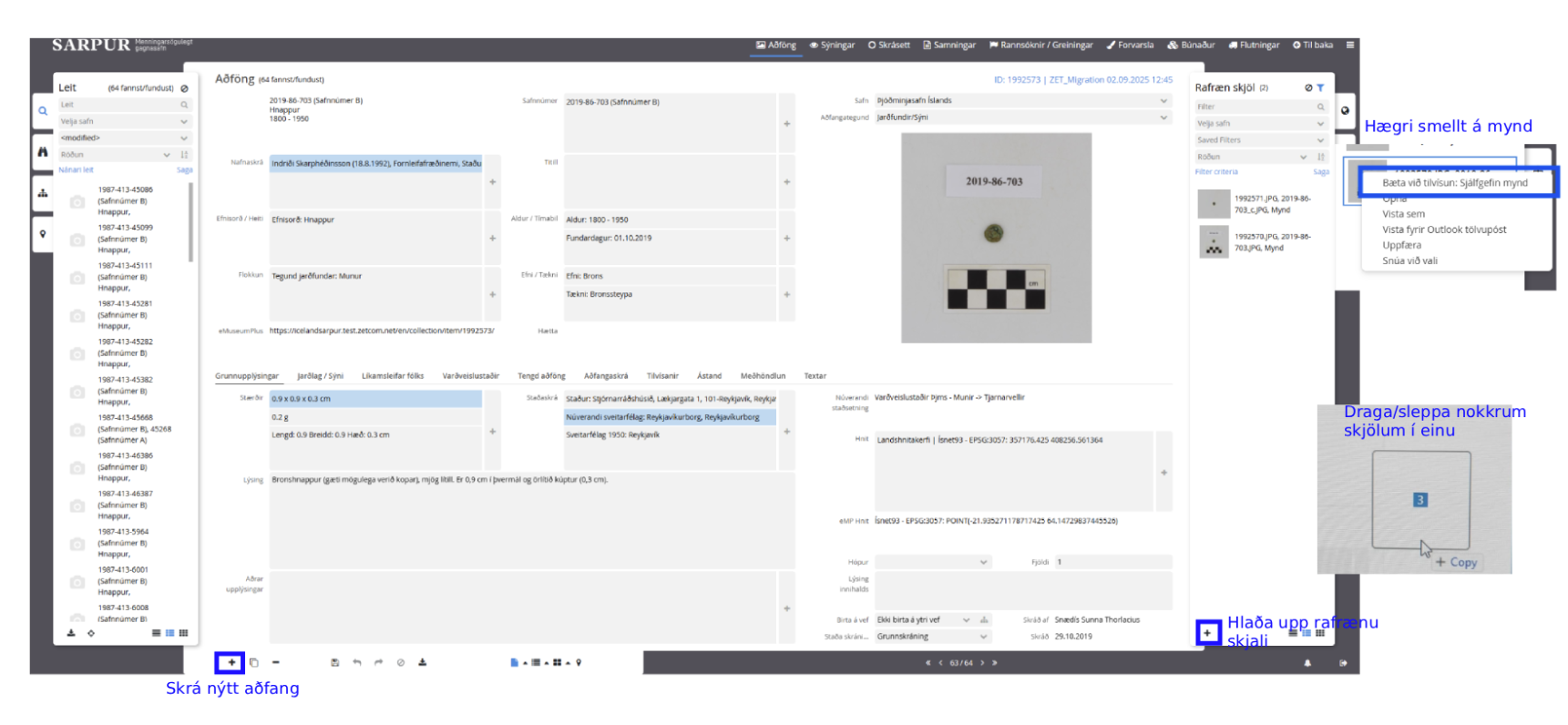Open the Velja safn dropdown in the Leit panel
This screenshot has height=725, width=1568.
[125, 121]
